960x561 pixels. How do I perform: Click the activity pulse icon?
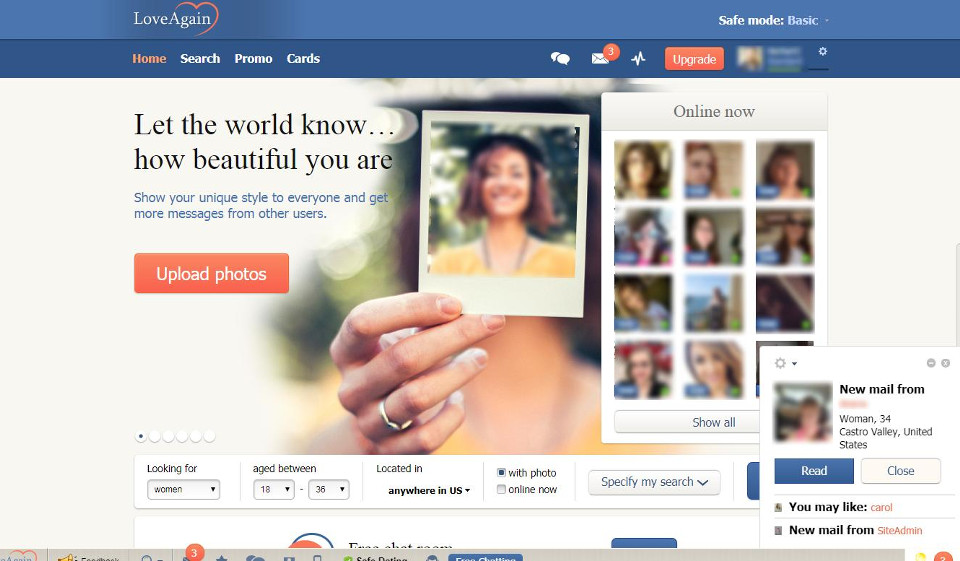[x=638, y=59]
